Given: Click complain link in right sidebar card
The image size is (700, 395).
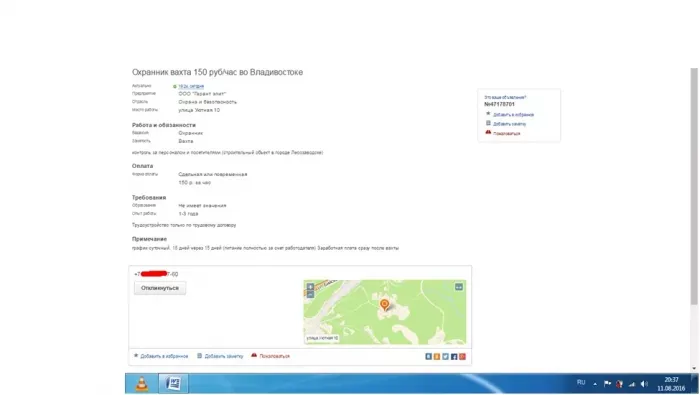Looking at the screenshot, I should coord(507,133).
